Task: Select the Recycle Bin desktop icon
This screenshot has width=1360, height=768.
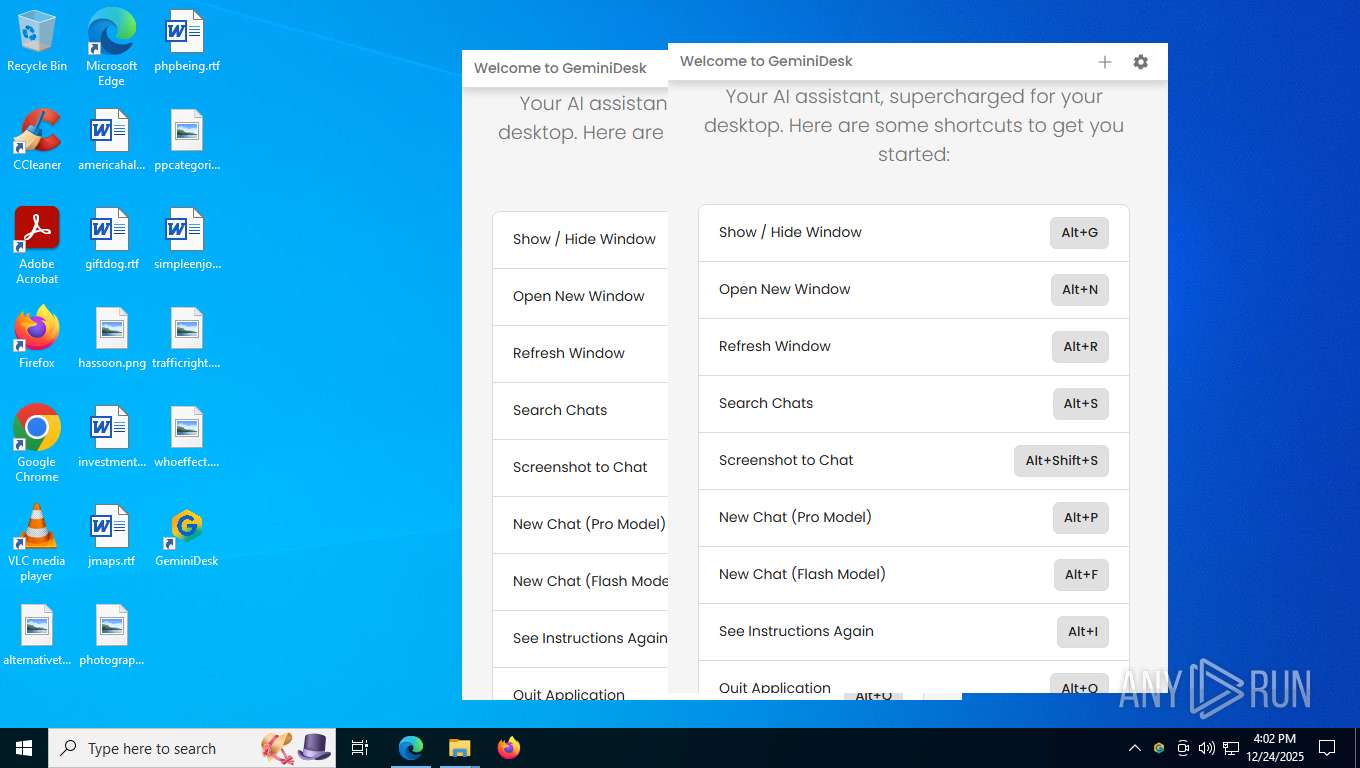Action: tap(37, 42)
